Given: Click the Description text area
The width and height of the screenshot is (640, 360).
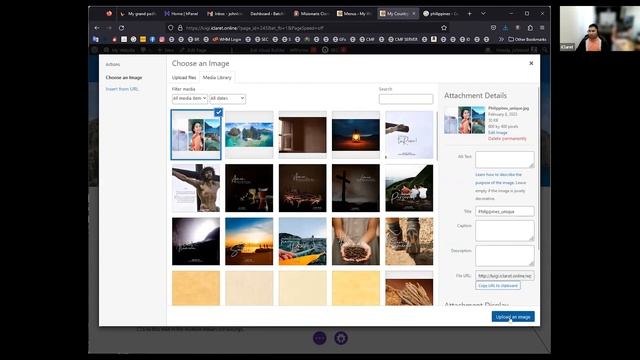Looking at the screenshot, I should pyautogui.click(x=504, y=256).
